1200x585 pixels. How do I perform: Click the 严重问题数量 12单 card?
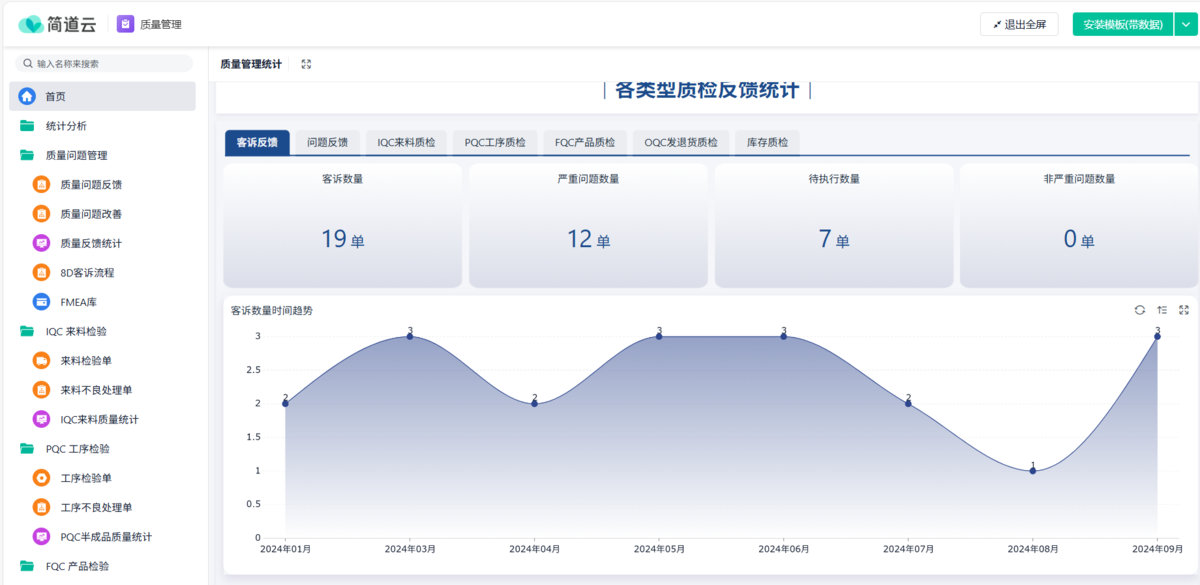click(588, 226)
